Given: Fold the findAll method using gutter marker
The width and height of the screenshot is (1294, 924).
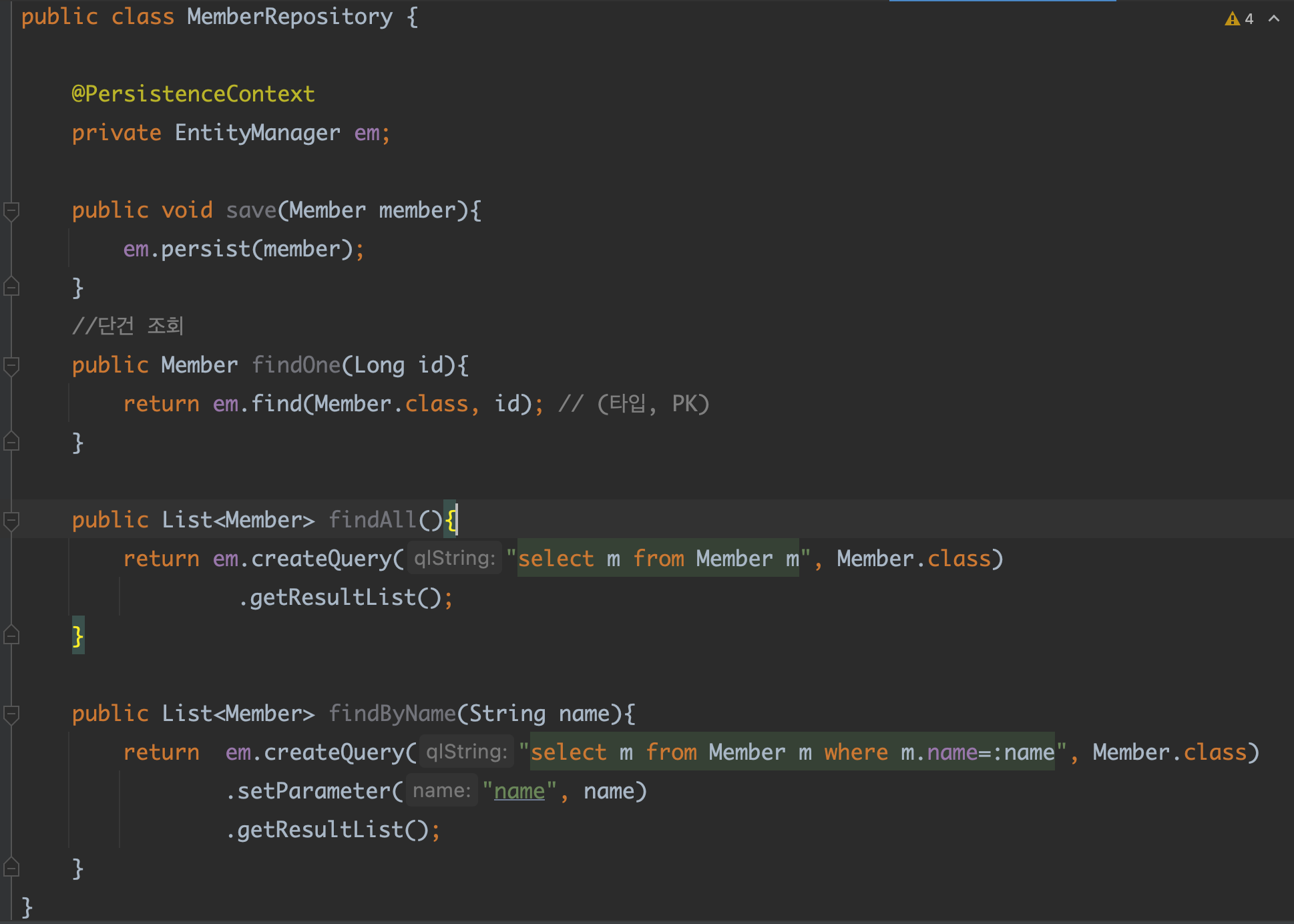Looking at the screenshot, I should coord(11,521).
